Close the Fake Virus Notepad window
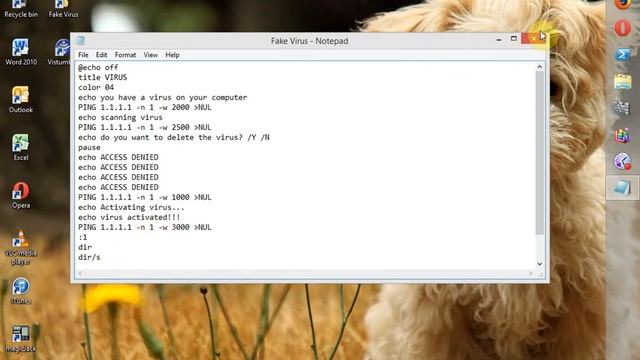The width and height of the screenshot is (640, 360). pos(533,39)
